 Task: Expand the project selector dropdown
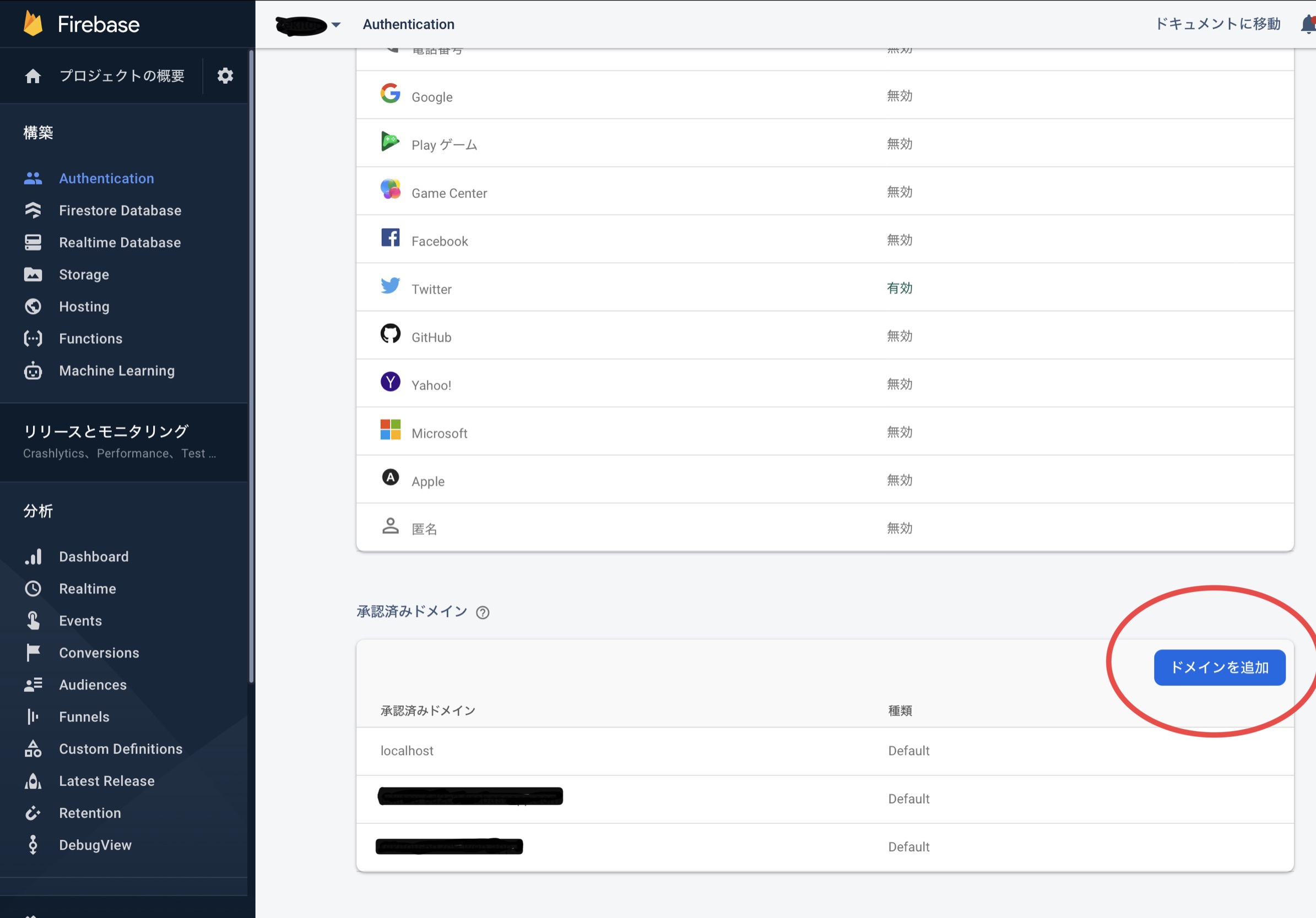click(x=335, y=25)
